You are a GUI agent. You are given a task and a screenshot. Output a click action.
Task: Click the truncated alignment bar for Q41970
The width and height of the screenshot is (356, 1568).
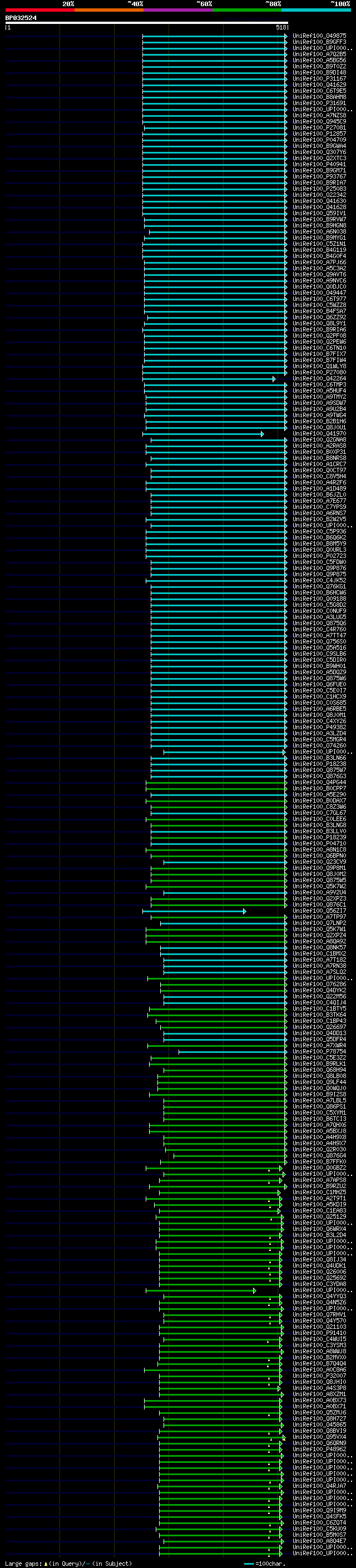[x=203, y=434]
